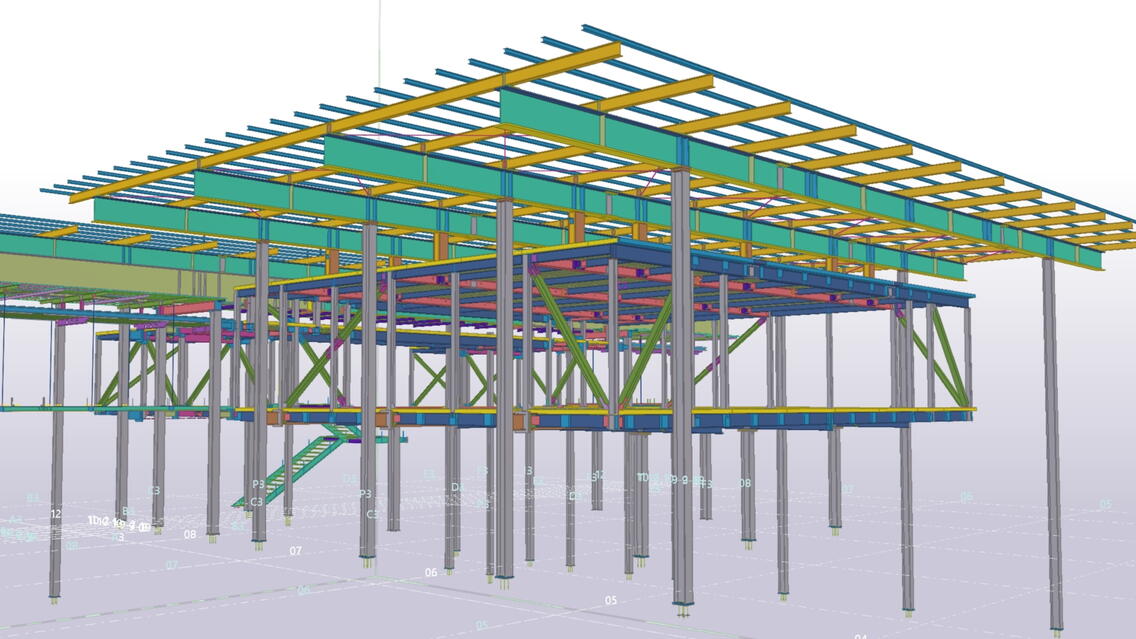Click the 08 grid label right of center
This screenshot has height=639, width=1136.
tap(745, 483)
